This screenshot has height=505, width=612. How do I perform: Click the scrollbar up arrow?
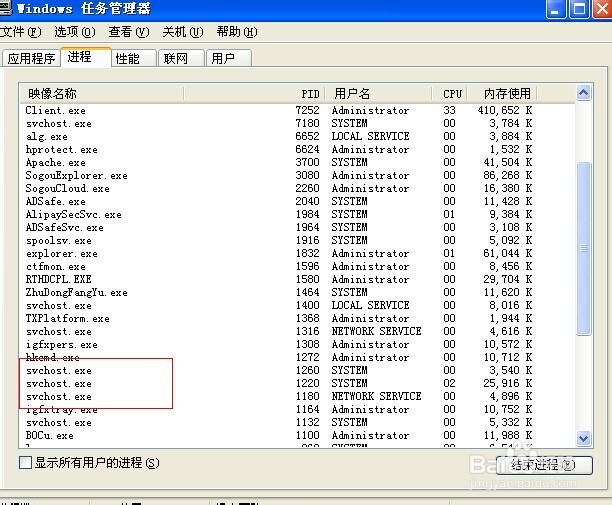click(x=584, y=93)
